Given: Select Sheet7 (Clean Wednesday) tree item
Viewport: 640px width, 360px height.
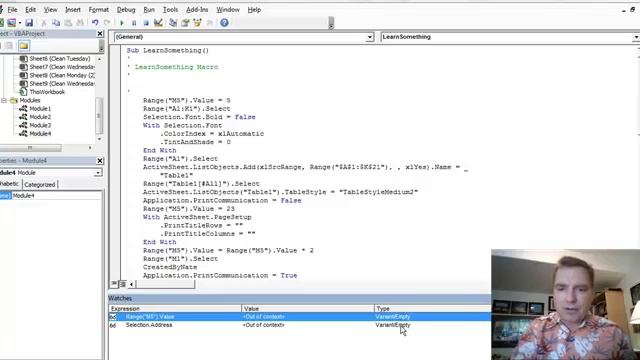Looking at the screenshot, I should pos(62,67).
